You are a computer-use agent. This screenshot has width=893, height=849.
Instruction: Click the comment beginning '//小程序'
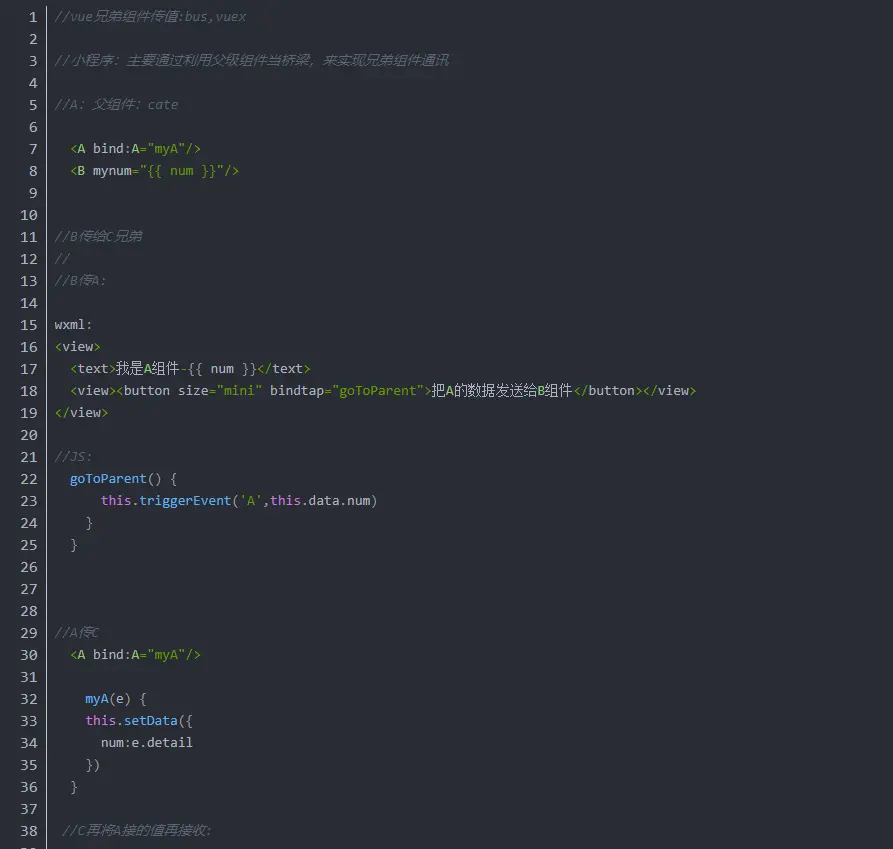(x=252, y=61)
